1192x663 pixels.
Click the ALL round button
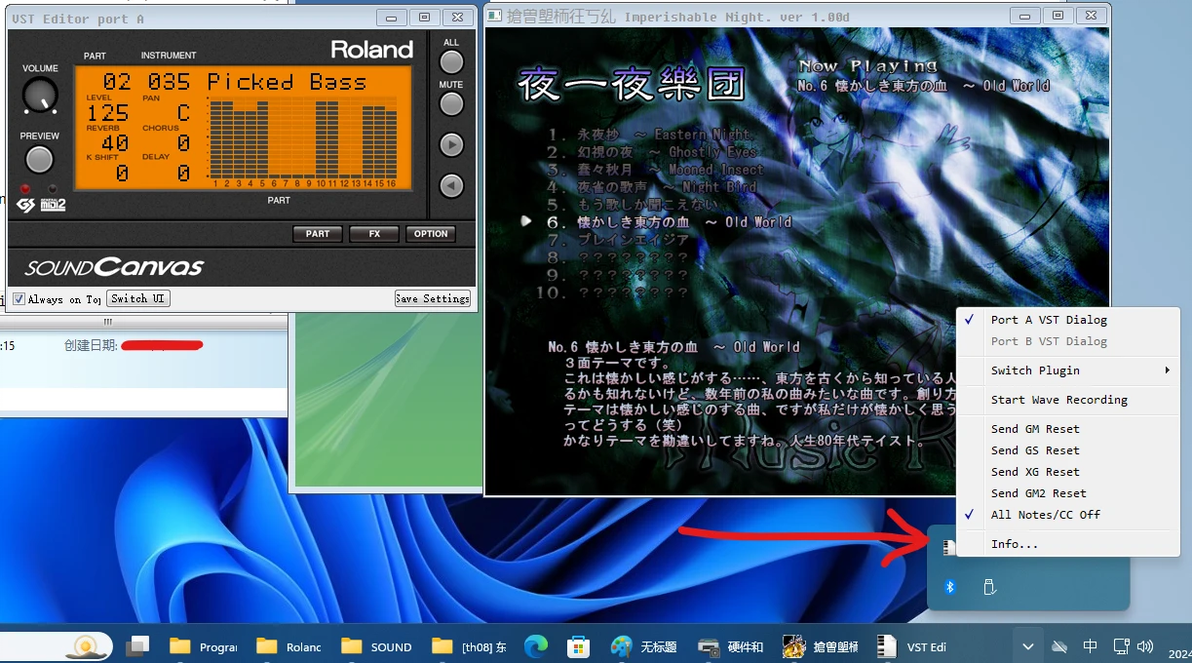[451, 62]
